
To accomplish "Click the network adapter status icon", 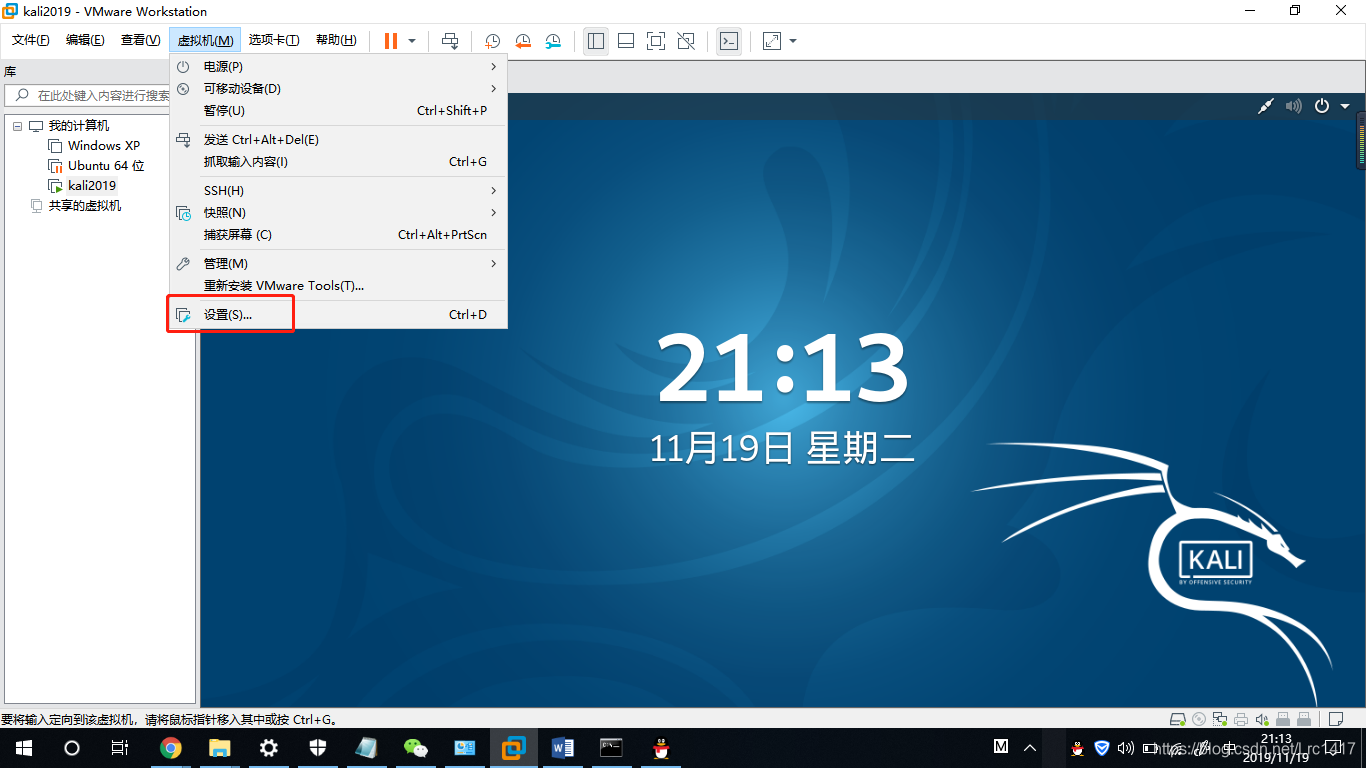I will click(x=1220, y=719).
